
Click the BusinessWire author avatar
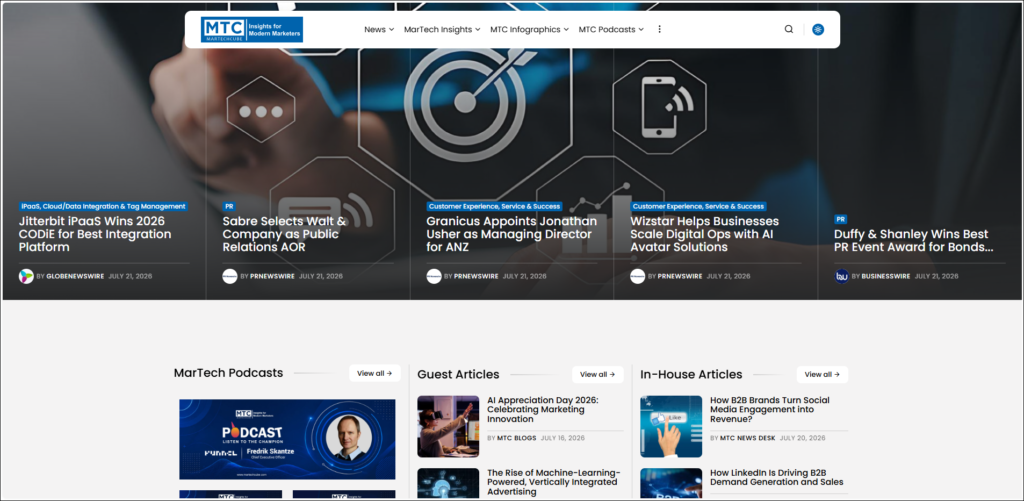pyautogui.click(x=842, y=276)
